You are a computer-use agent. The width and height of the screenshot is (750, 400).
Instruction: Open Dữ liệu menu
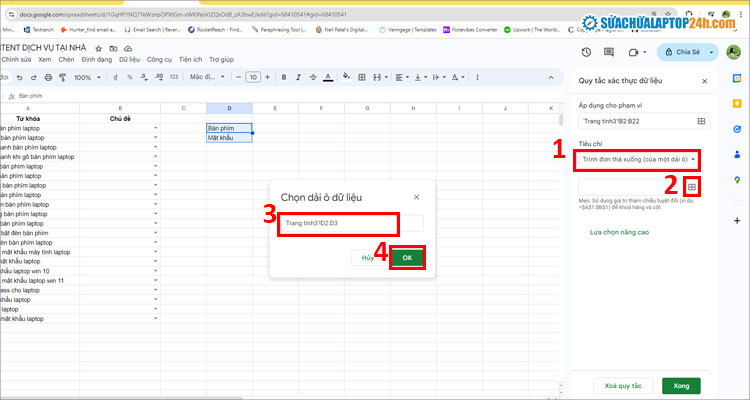tap(129, 59)
